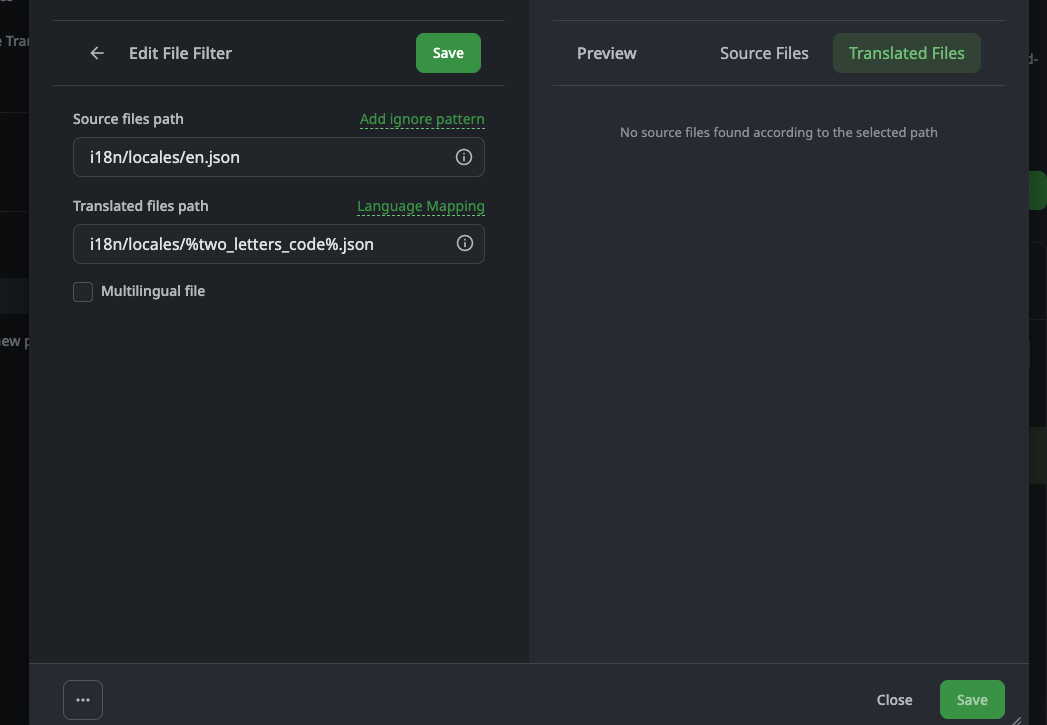The height and width of the screenshot is (725, 1047).
Task: Open the Add ignore pattern link
Action: [422, 119]
